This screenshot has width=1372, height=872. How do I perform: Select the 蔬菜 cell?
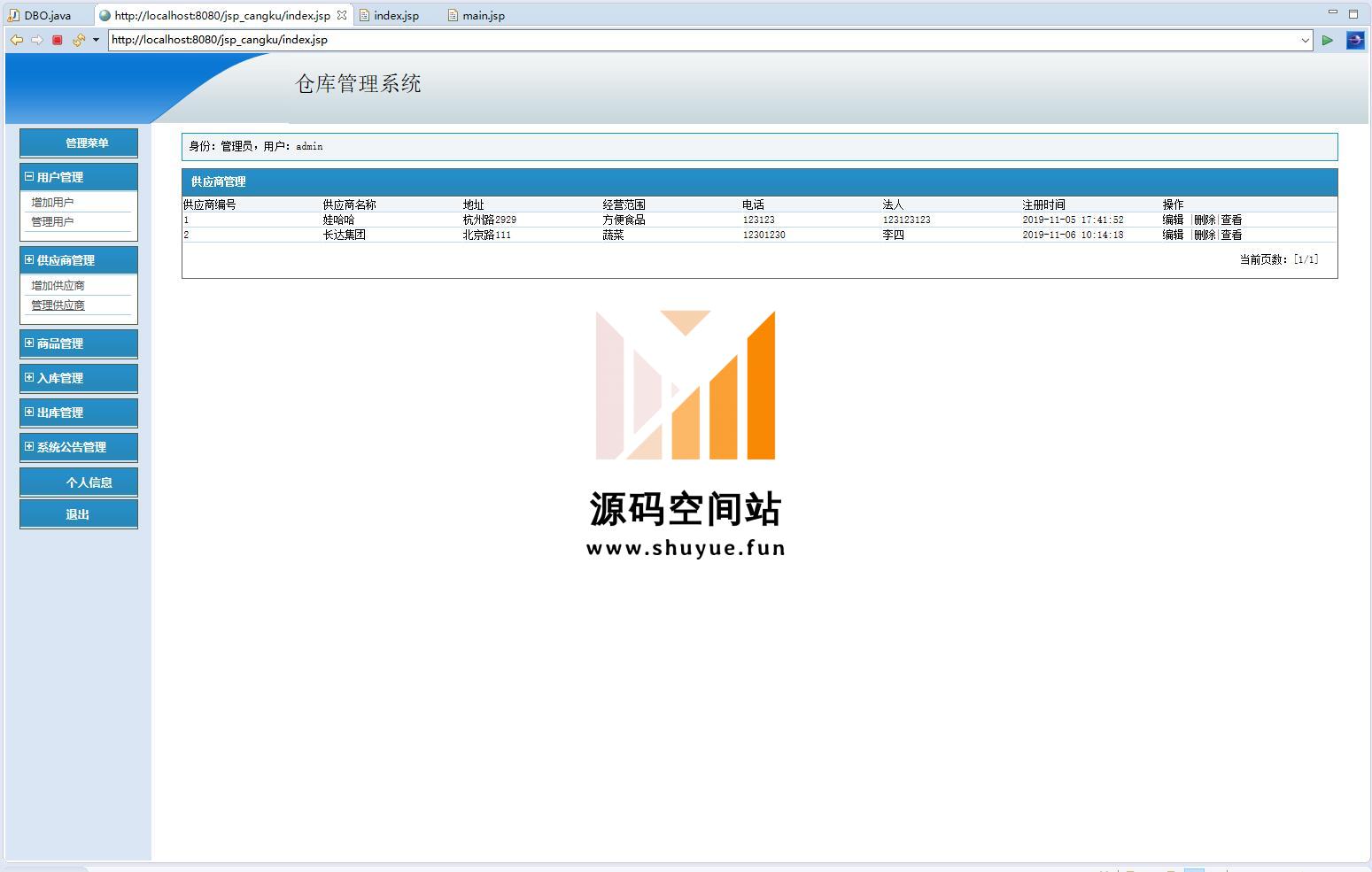[613, 235]
